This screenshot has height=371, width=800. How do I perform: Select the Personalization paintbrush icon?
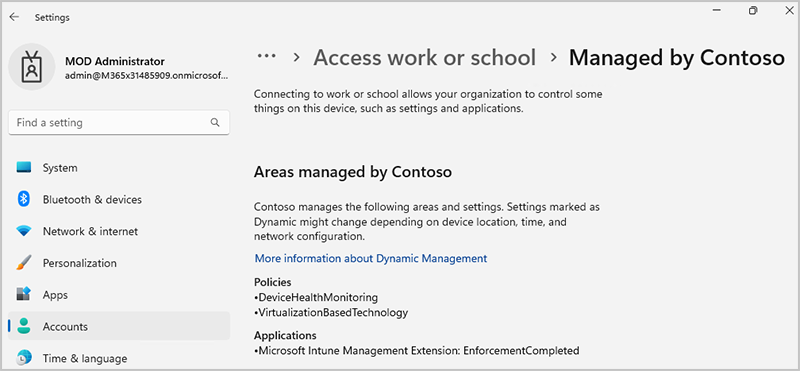pos(24,263)
